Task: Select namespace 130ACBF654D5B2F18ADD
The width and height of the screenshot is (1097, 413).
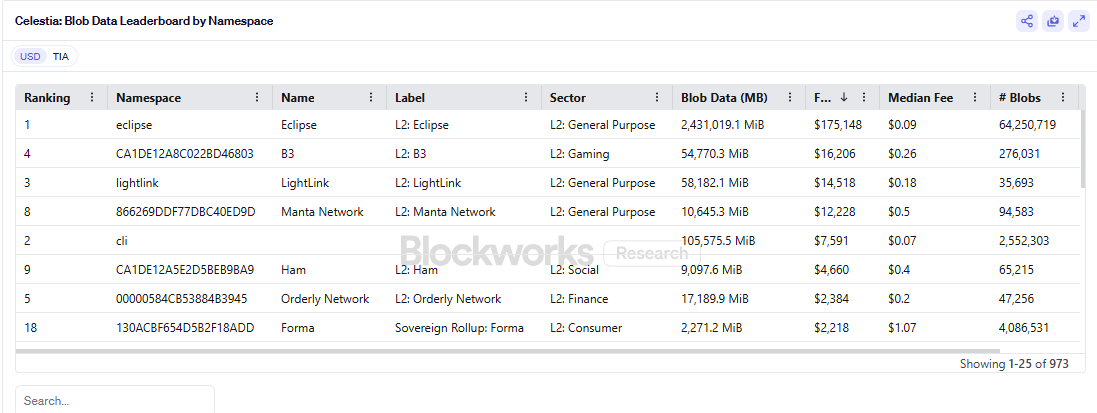Action: (x=185, y=328)
